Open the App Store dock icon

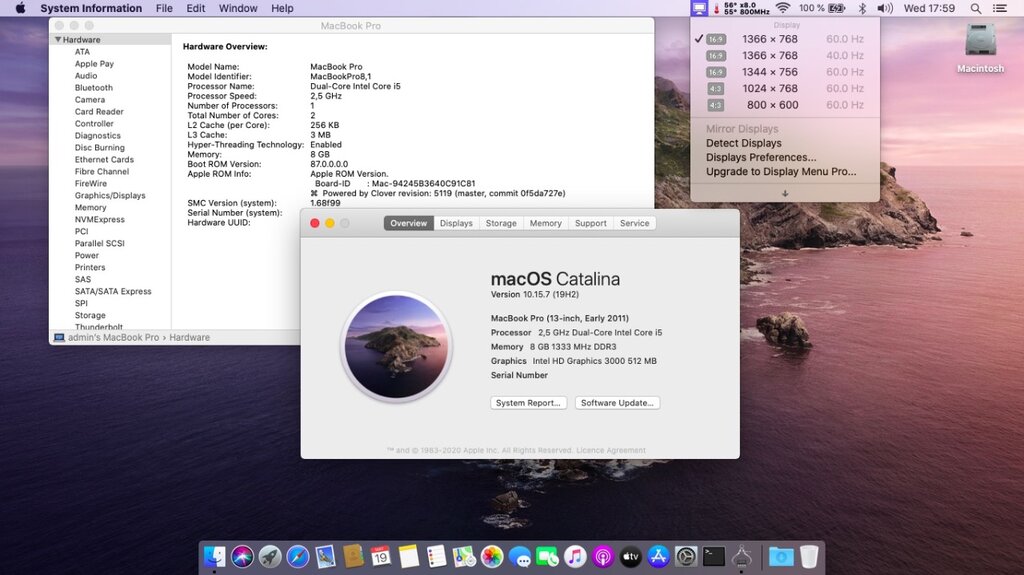tap(658, 557)
